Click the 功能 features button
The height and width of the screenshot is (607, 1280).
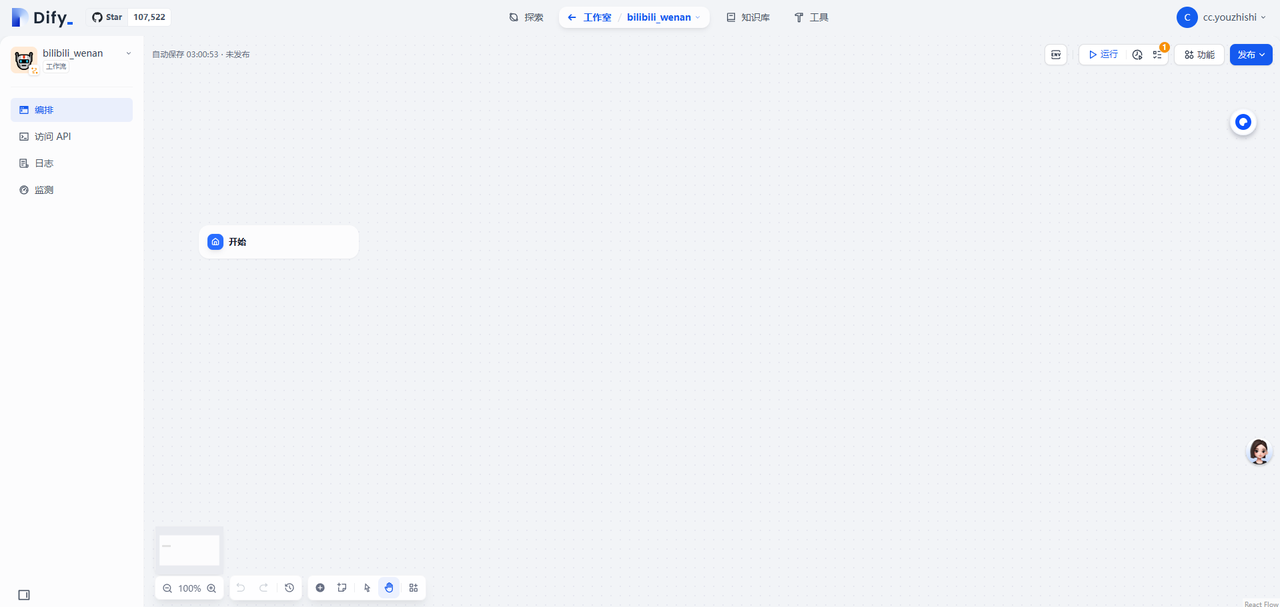coord(1199,55)
